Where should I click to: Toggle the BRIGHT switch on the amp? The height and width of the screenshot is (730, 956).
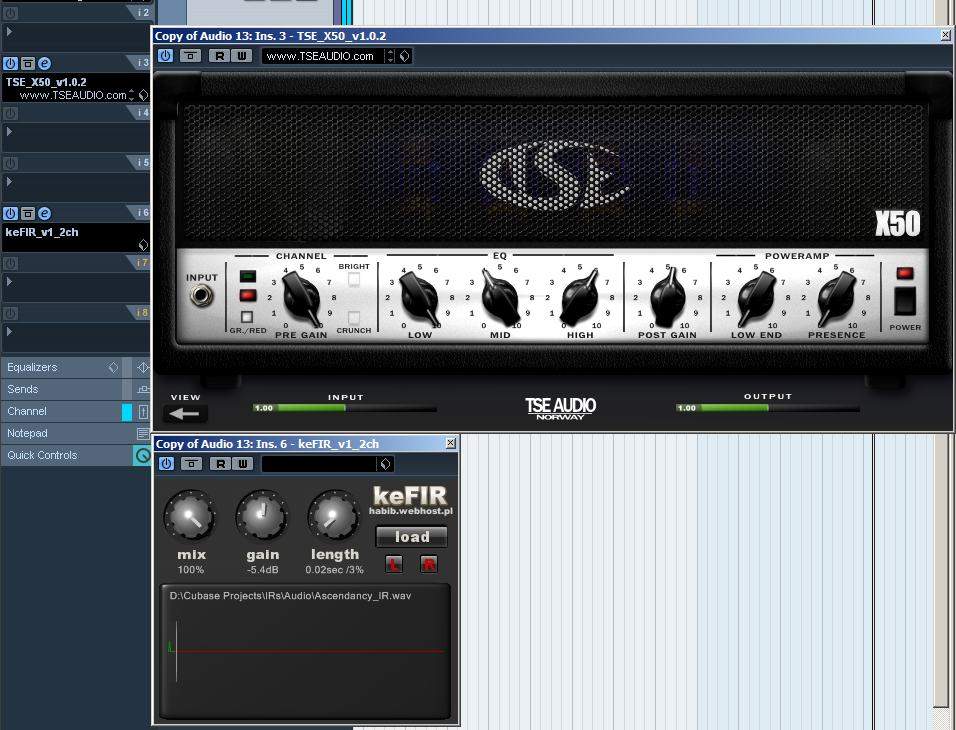point(353,281)
